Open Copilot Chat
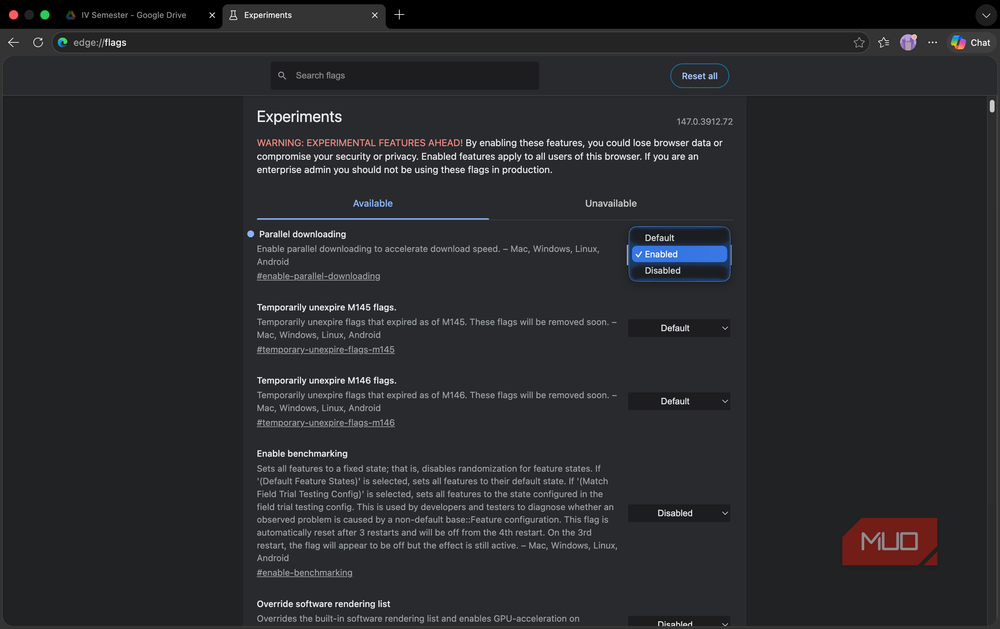 (971, 43)
